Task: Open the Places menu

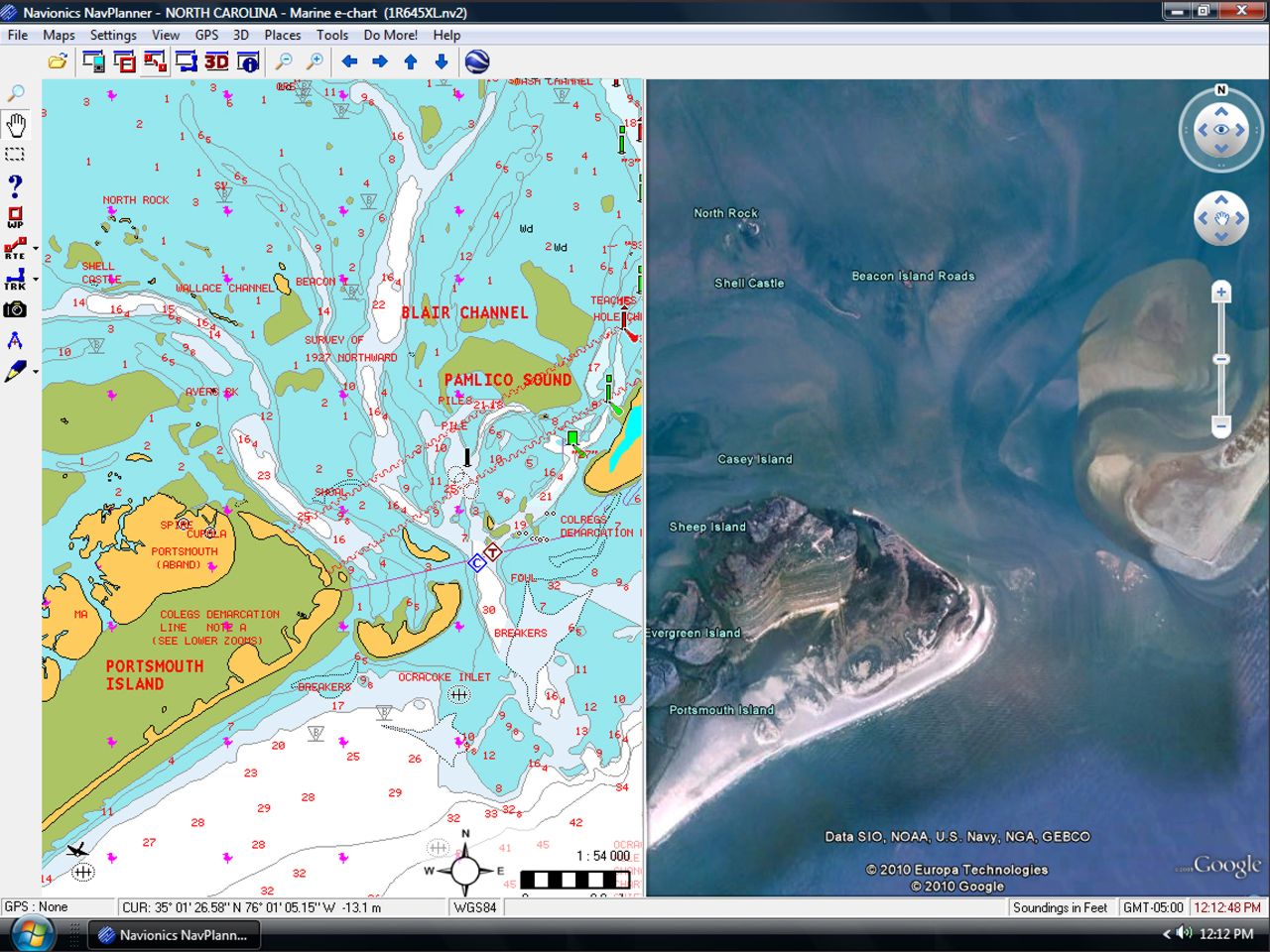Action: click(x=283, y=35)
